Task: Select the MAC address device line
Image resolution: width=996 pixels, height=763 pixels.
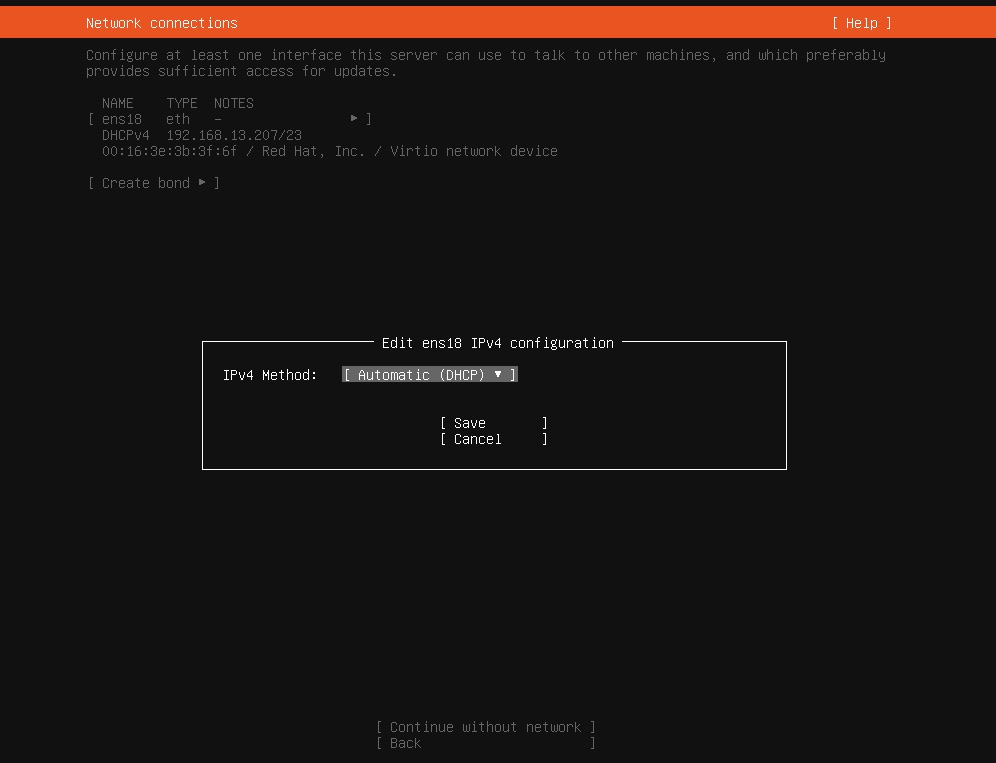Action: point(330,151)
